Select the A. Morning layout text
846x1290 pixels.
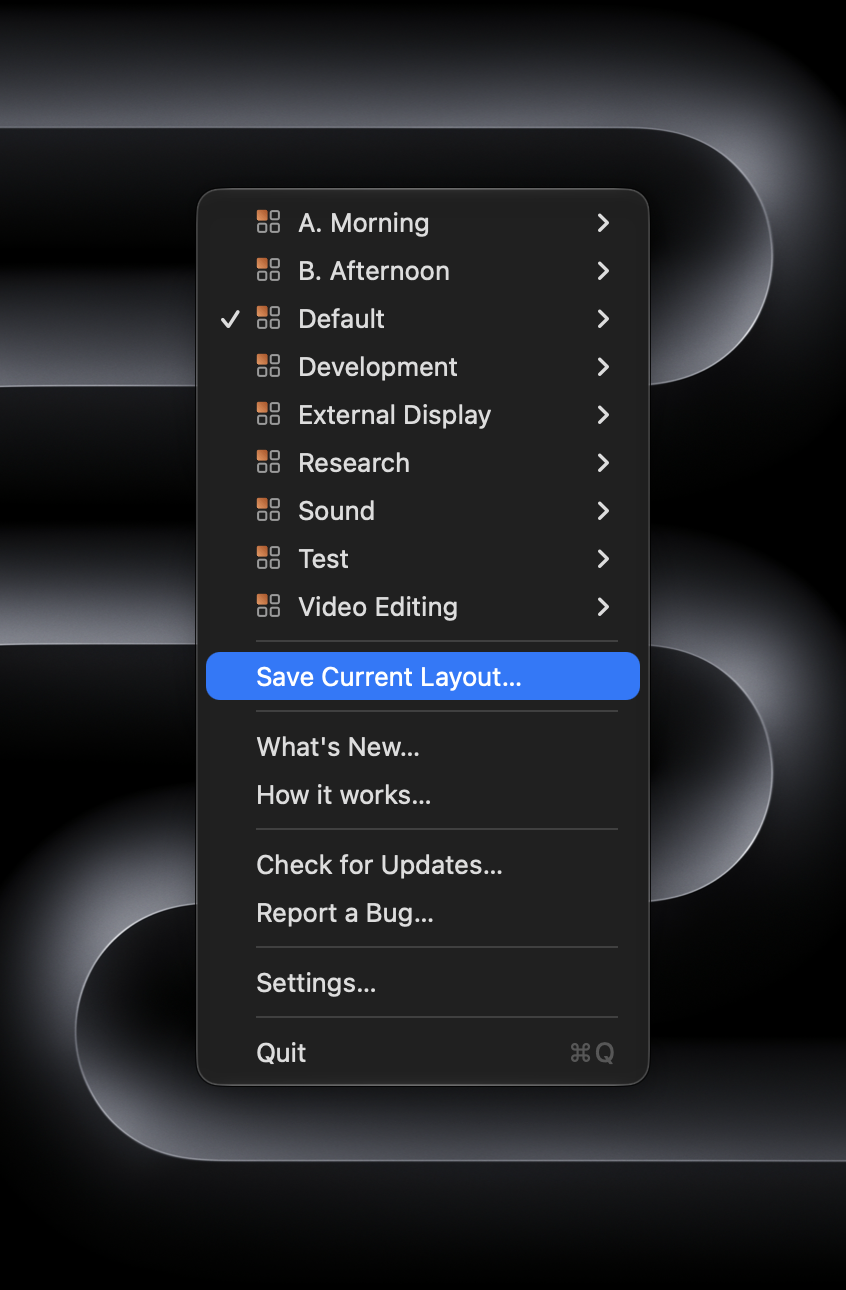pos(364,222)
